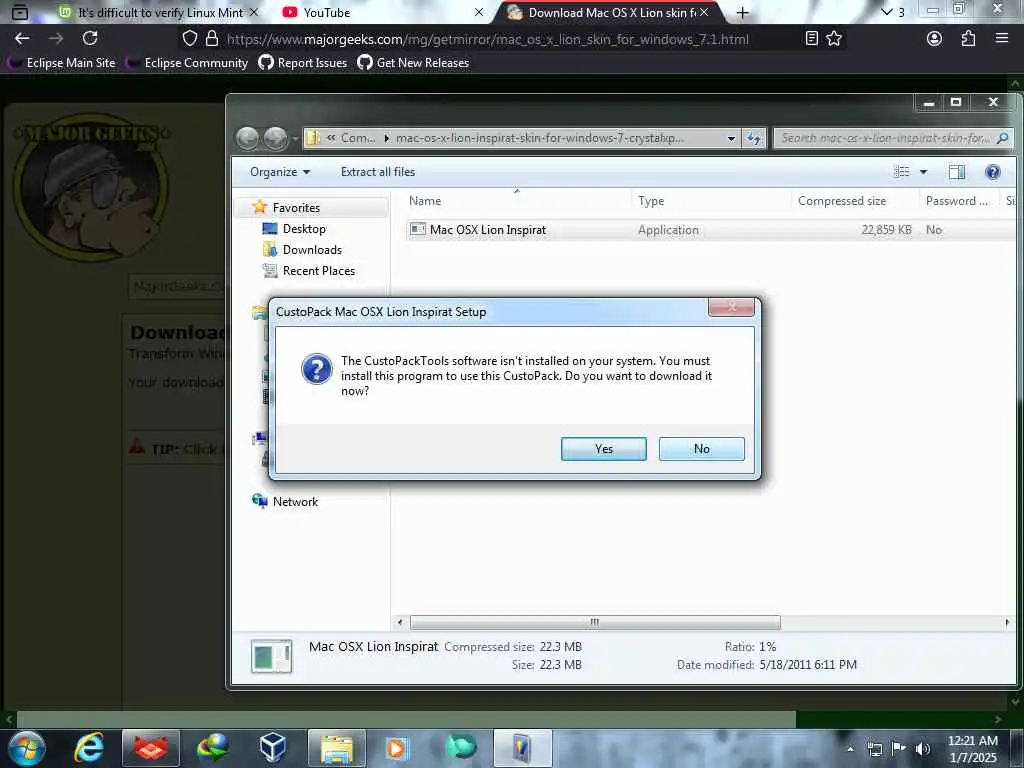This screenshot has width=1024, height=768.
Task: Click the tracking protection shield icon
Action: pyautogui.click(x=189, y=39)
